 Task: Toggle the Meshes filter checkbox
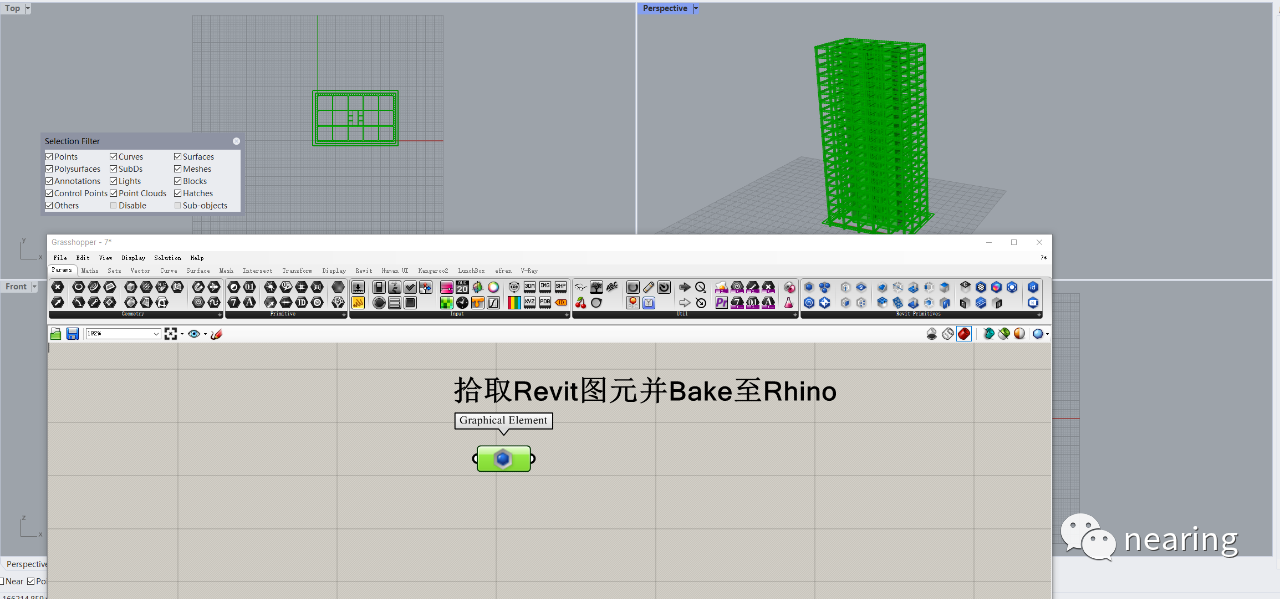(x=178, y=169)
